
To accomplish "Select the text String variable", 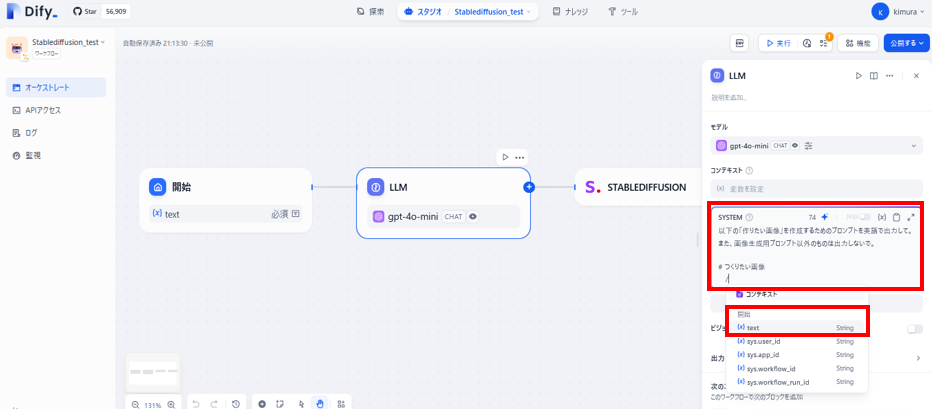I will pyautogui.click(x=796, y=328).
